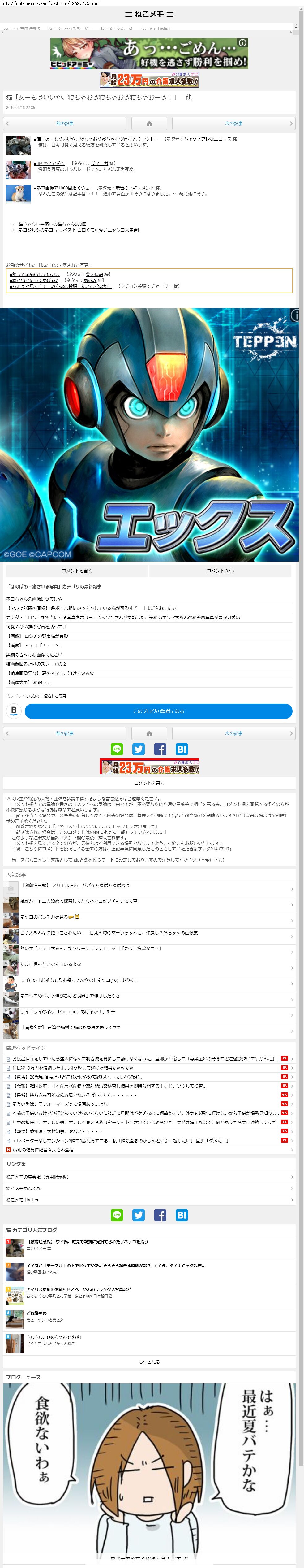Image resolution: width=304 pixels, height=1568 pixels.
Task: Click info icon on the top game ad banner
Action: [242, 43]
